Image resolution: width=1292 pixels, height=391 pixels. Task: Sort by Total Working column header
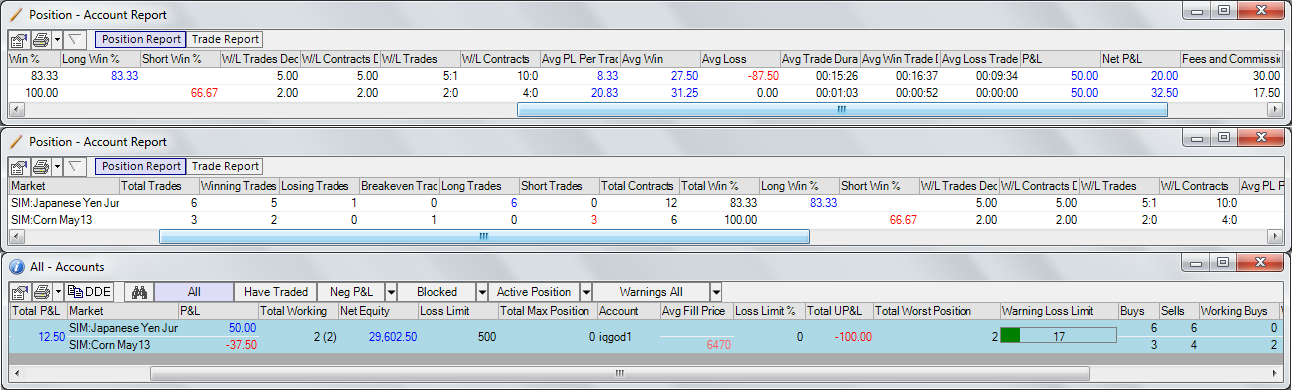pos(298,311)
